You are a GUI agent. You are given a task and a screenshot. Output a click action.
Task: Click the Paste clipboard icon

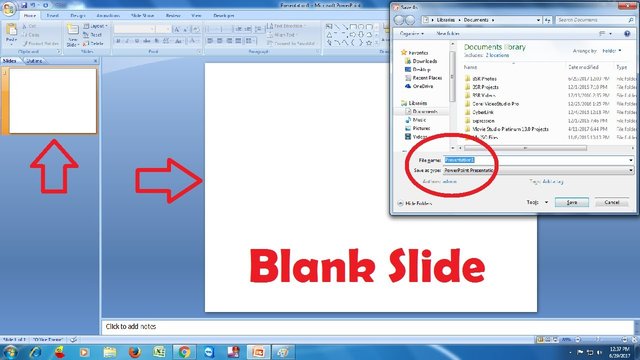pyautogui.click(x=11, y=30)
